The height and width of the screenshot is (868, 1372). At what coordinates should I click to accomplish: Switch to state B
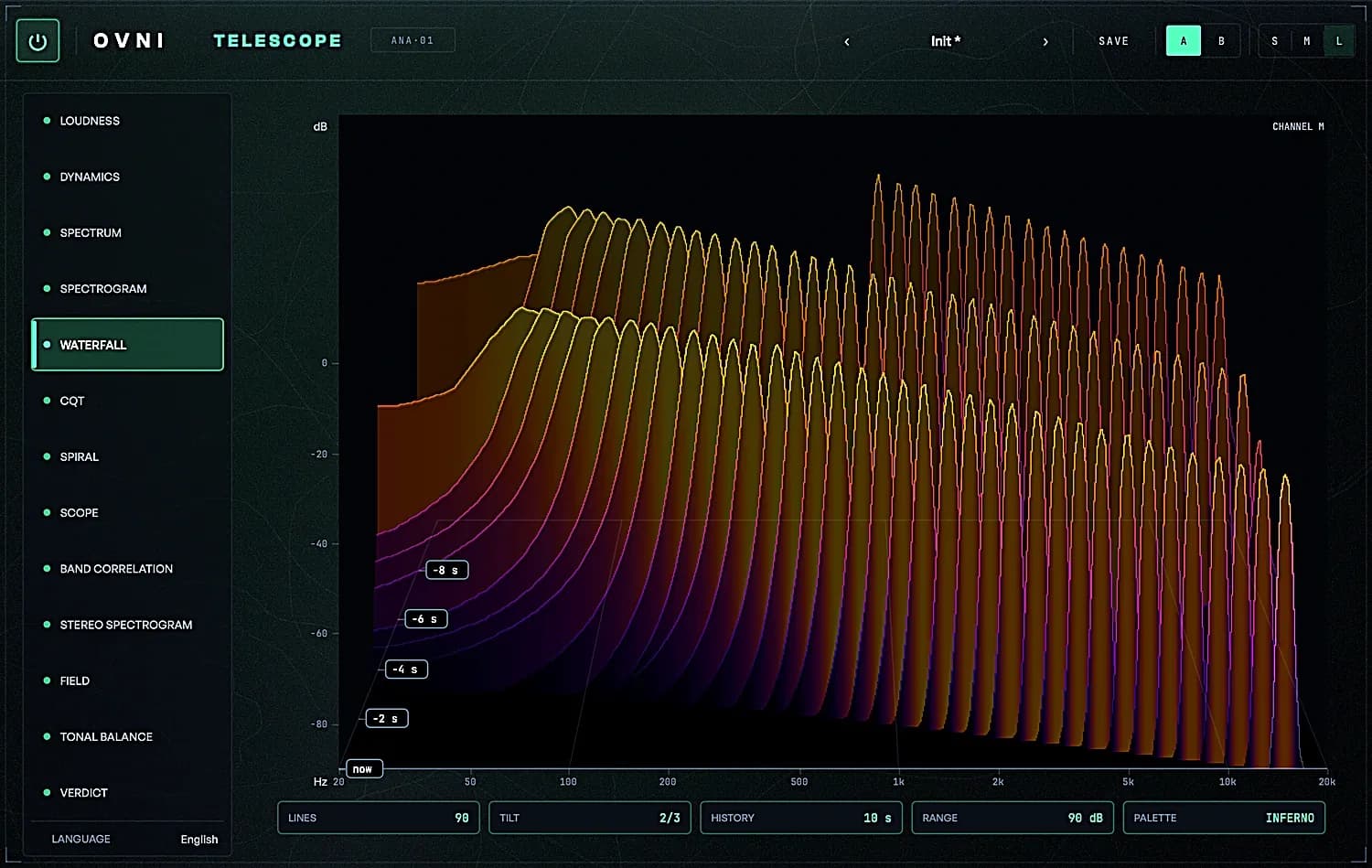click(x=1221, y=41)
